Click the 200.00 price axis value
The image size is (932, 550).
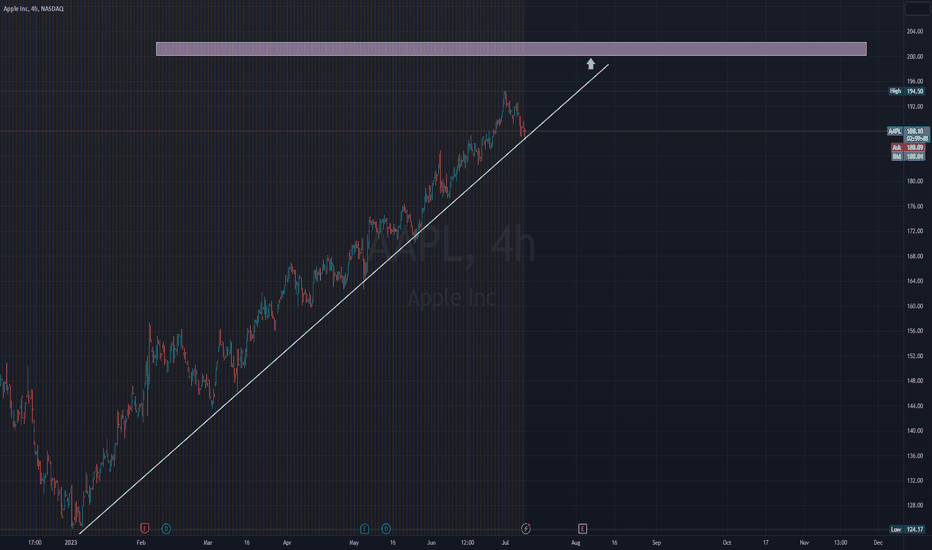tap(914, 56)
